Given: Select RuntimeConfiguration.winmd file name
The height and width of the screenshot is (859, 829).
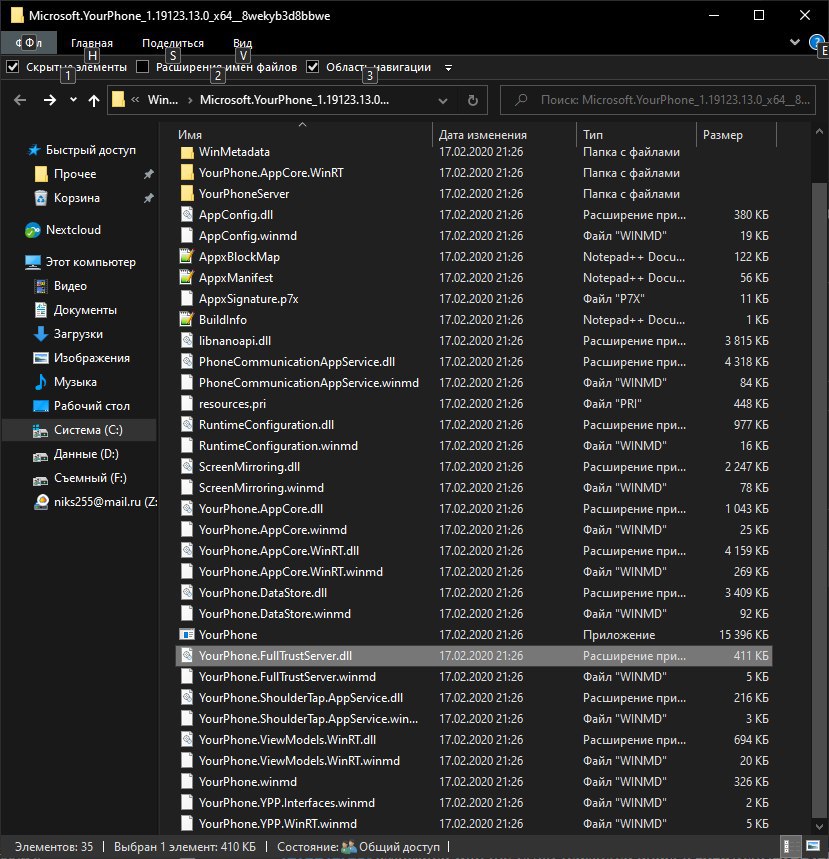Looking at the screenshot, I should click(x=278, y=446).
